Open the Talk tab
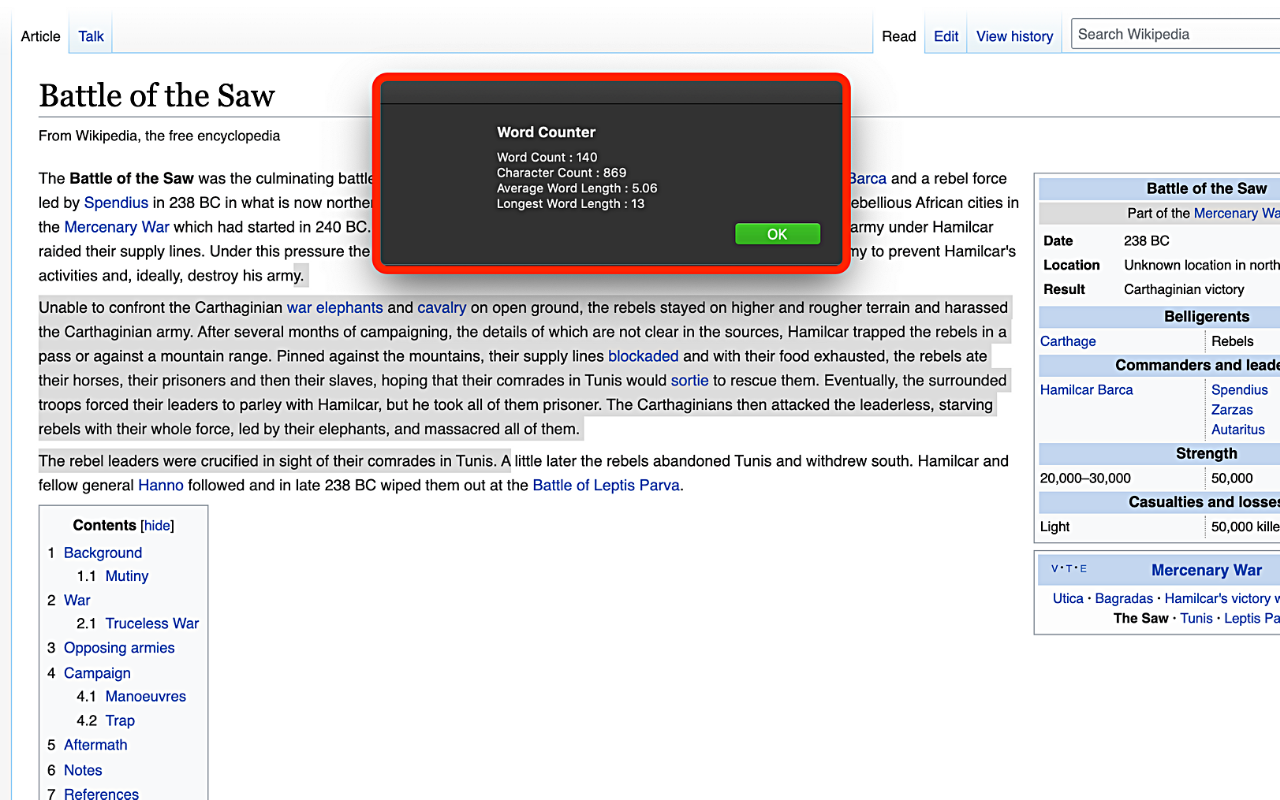This screenshot has width=1280, height=800. 91,36
